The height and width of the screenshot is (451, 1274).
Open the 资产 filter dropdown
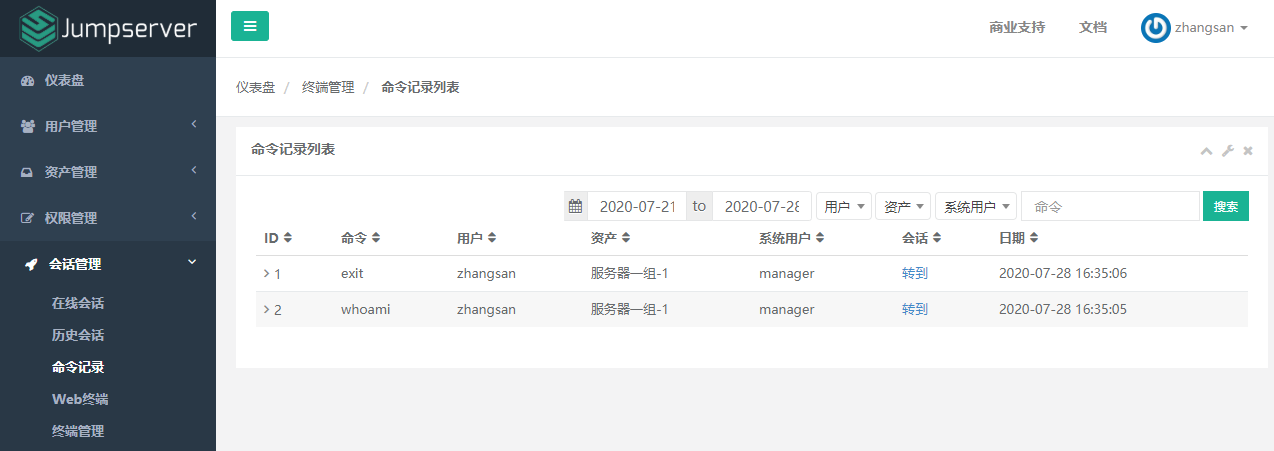point(904,206)
